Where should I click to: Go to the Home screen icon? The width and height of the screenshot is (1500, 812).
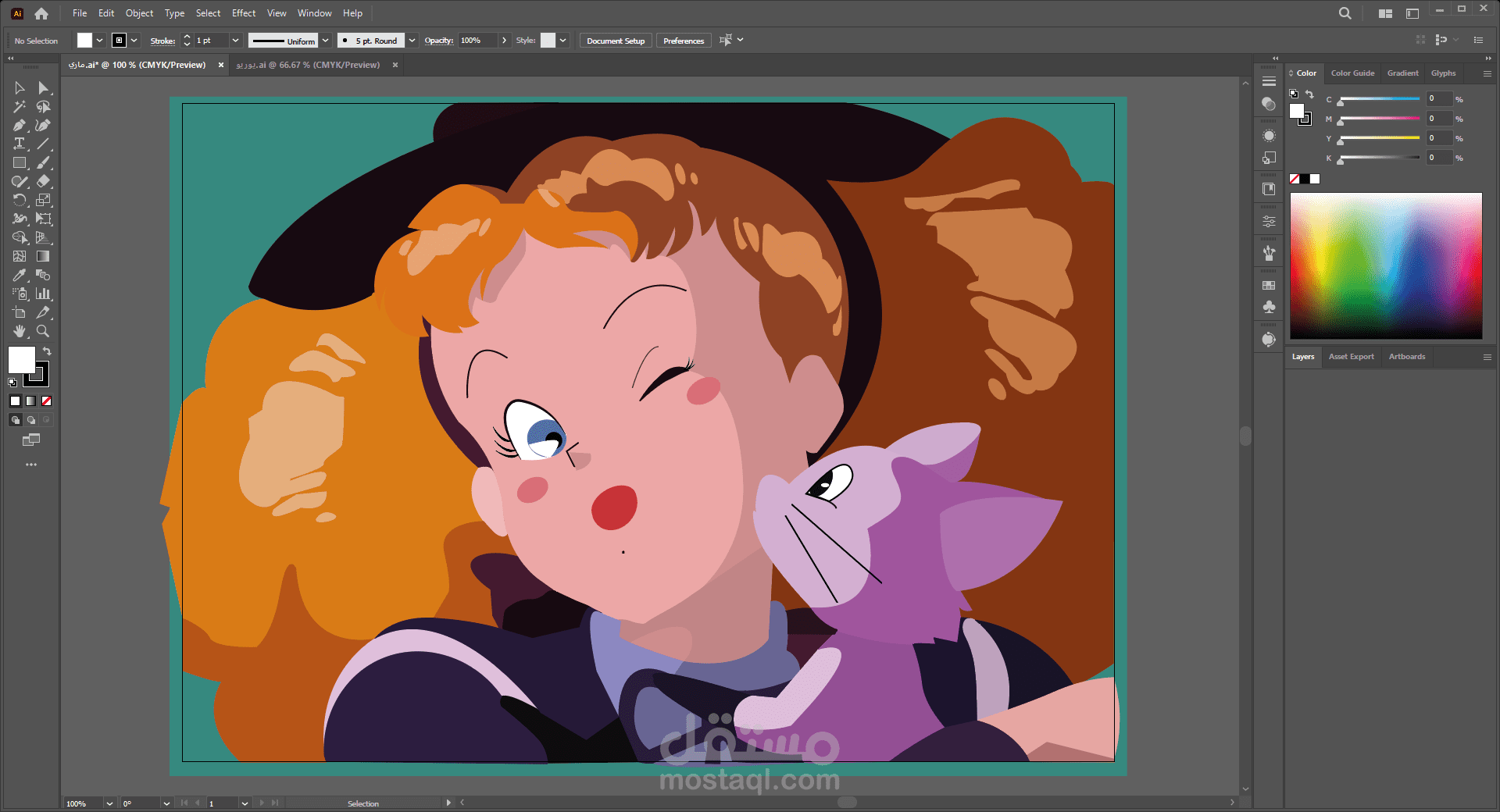[41, 13]
